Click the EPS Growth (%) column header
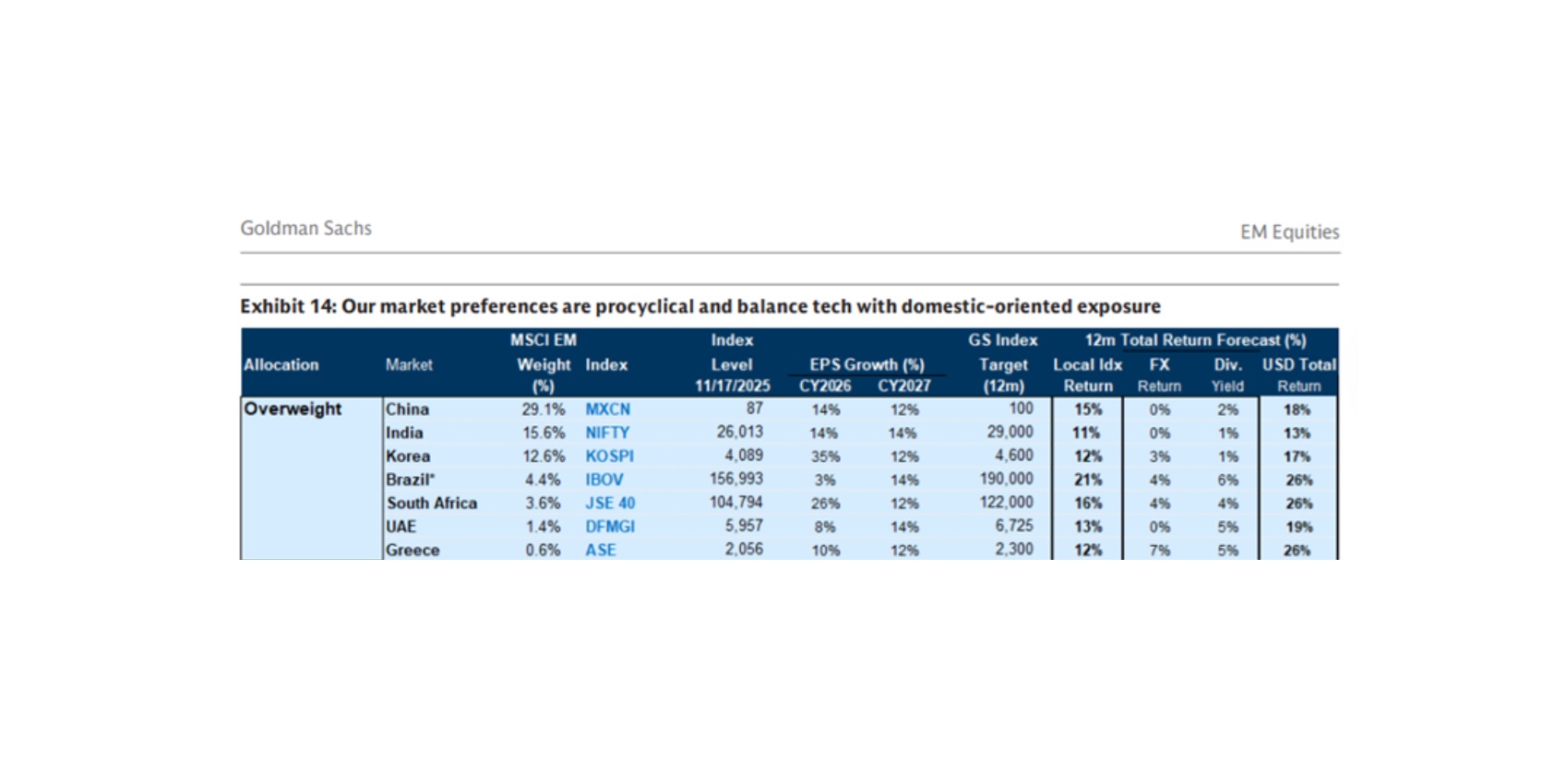Screen dimensions: 1566x784 [x=867, y=364]
